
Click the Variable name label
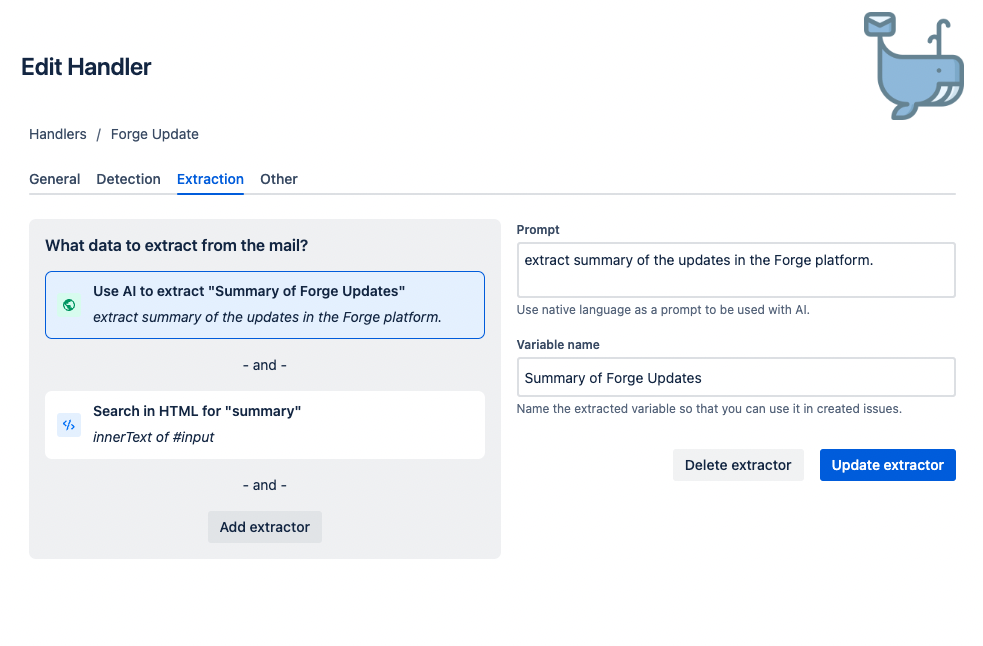pyautogui.click(x=558, y=344)
